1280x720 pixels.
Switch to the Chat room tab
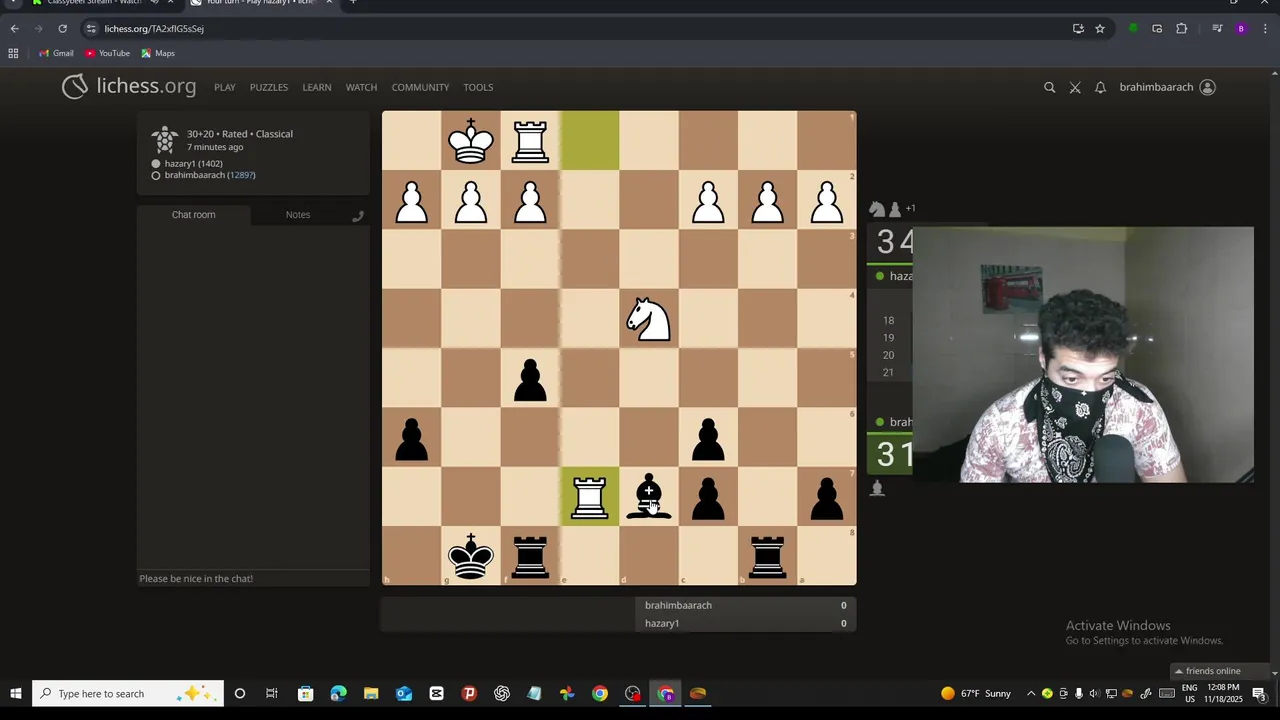tap(193, 215)
